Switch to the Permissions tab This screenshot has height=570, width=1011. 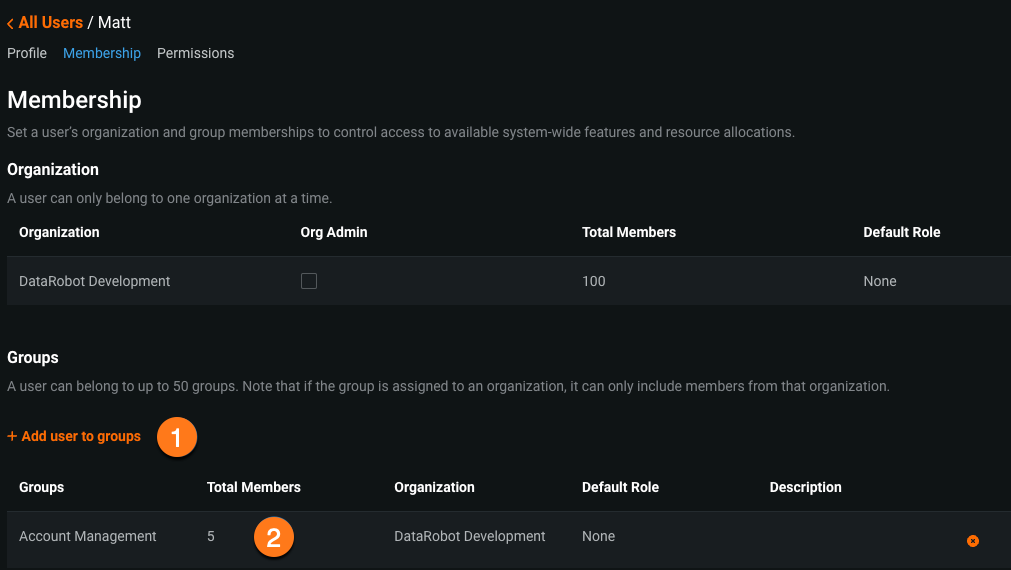tap(195, 53)
